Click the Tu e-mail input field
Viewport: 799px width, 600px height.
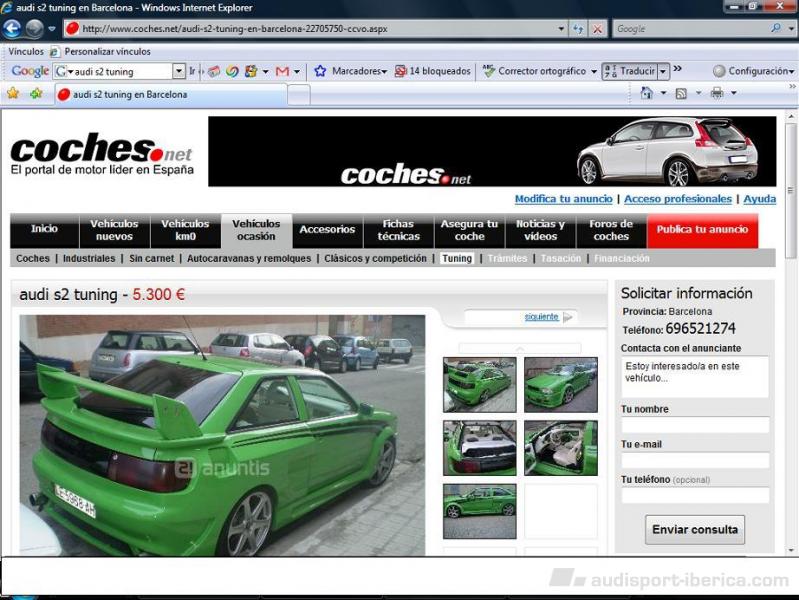coord(695,460)
